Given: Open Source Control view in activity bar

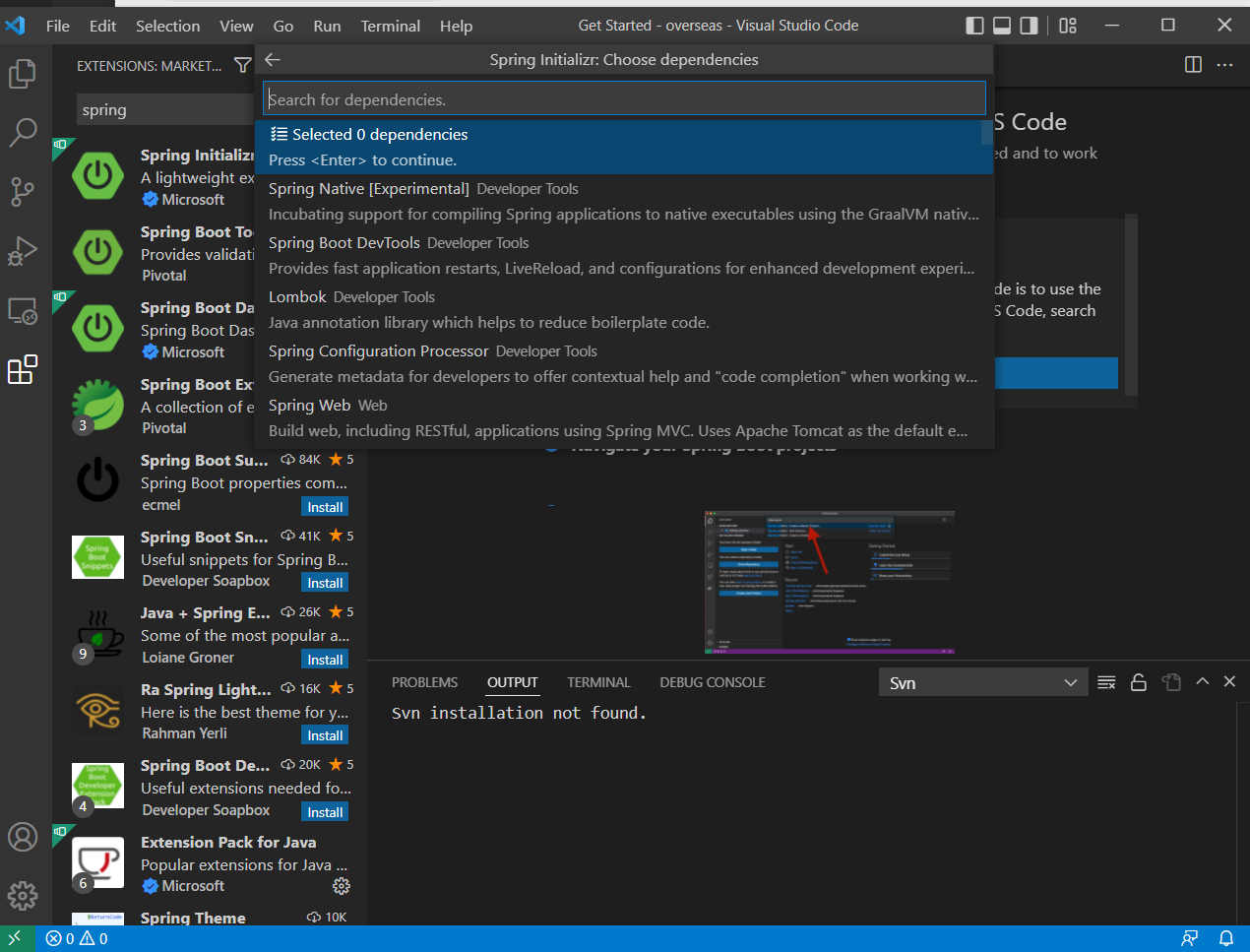Looking at the screenshot, I should coord(22,191).
